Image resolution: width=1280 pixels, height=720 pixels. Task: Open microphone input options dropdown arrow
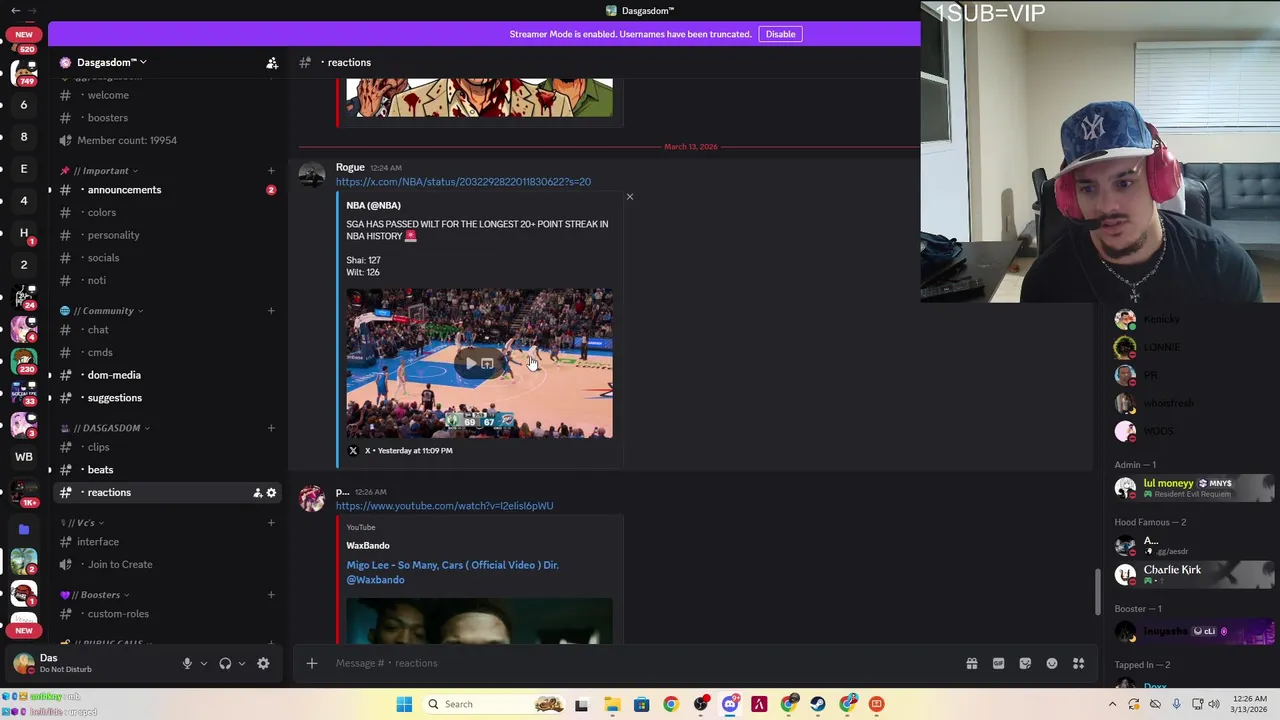pos(203,663)
